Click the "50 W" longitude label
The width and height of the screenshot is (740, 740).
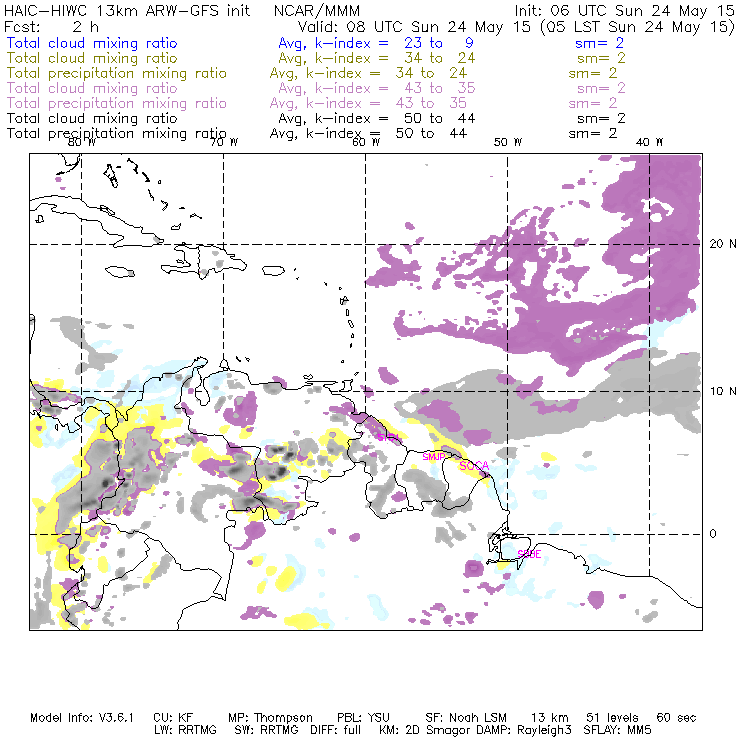508,142
